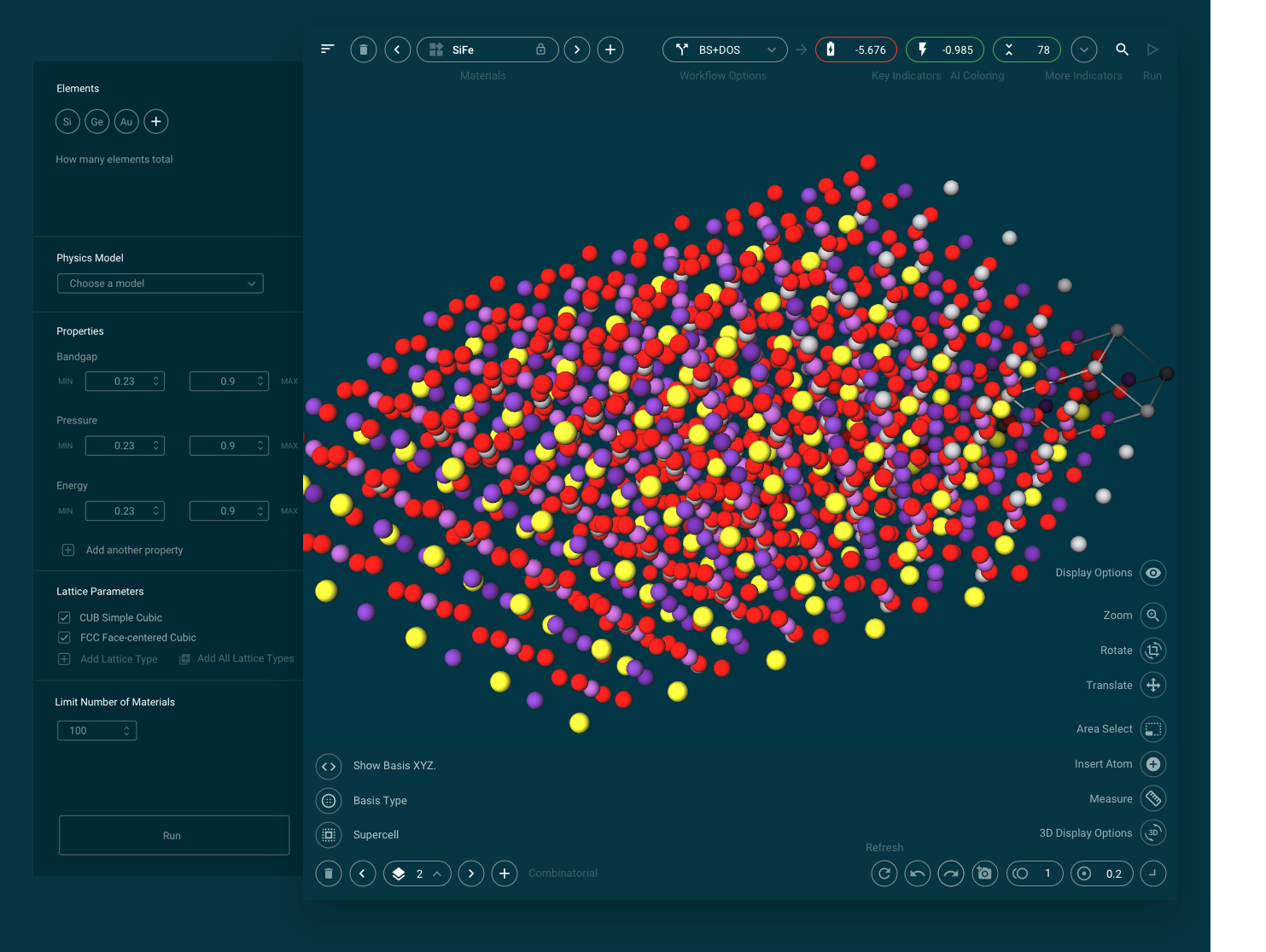Adjust Pressure MIN stepper arrows
The height and width of the screenshot is (952, 1266).
click(x=156, y=446)
